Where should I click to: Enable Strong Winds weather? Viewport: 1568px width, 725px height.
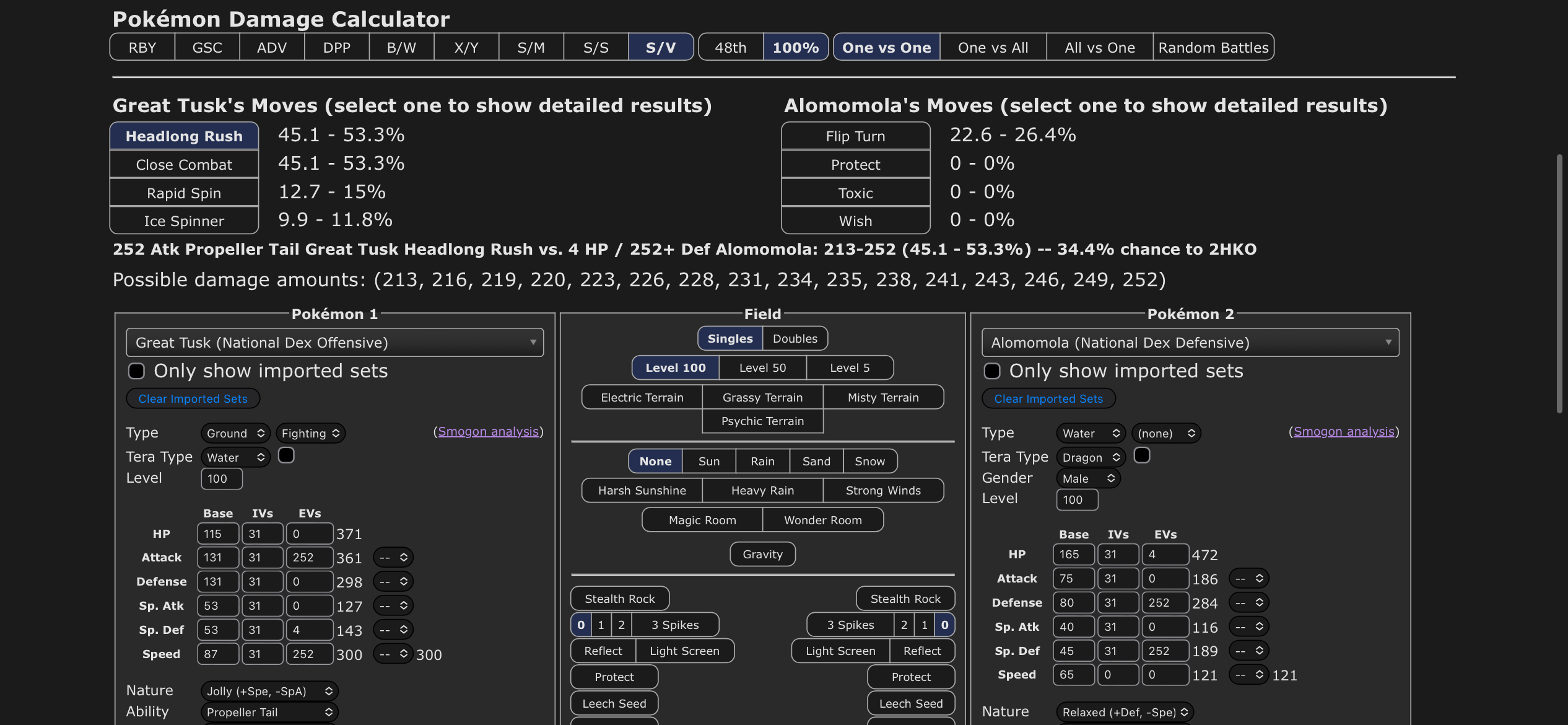tap(883, 490)
